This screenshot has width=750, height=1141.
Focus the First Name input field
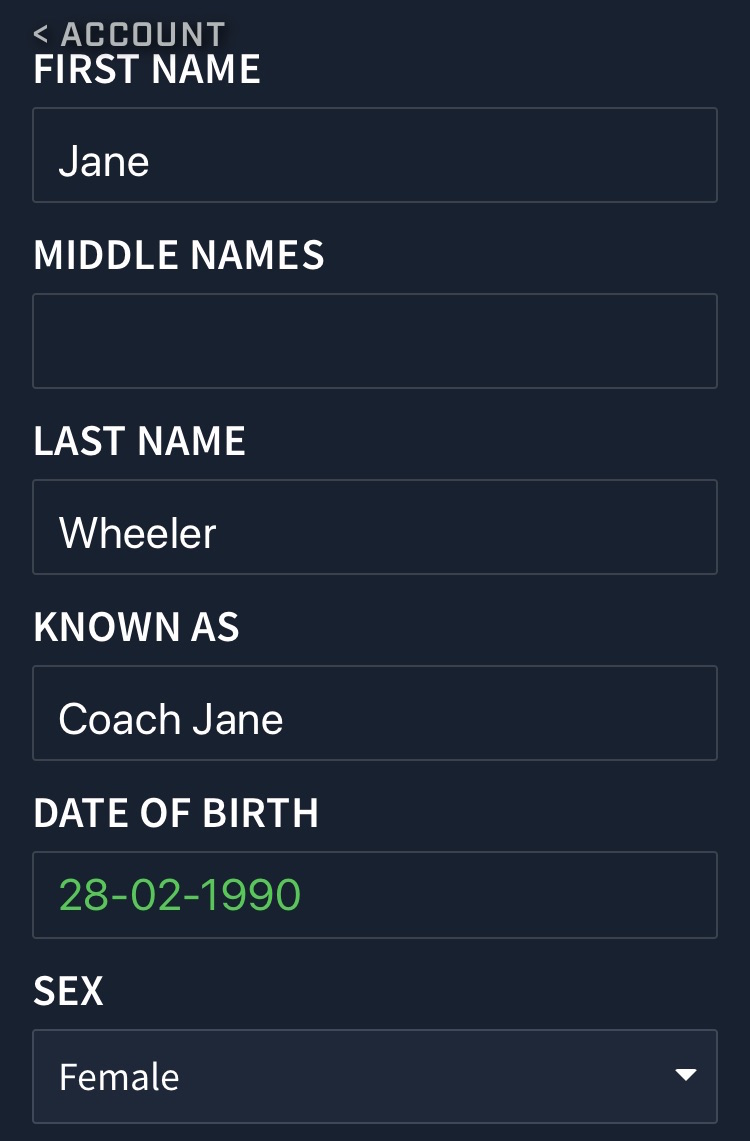pos(375,155)
